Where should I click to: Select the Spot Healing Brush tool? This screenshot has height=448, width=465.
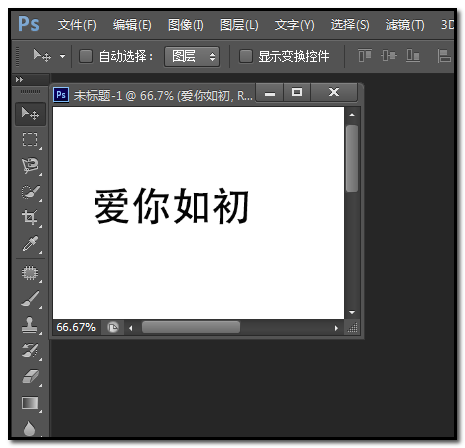coord(30,273)
